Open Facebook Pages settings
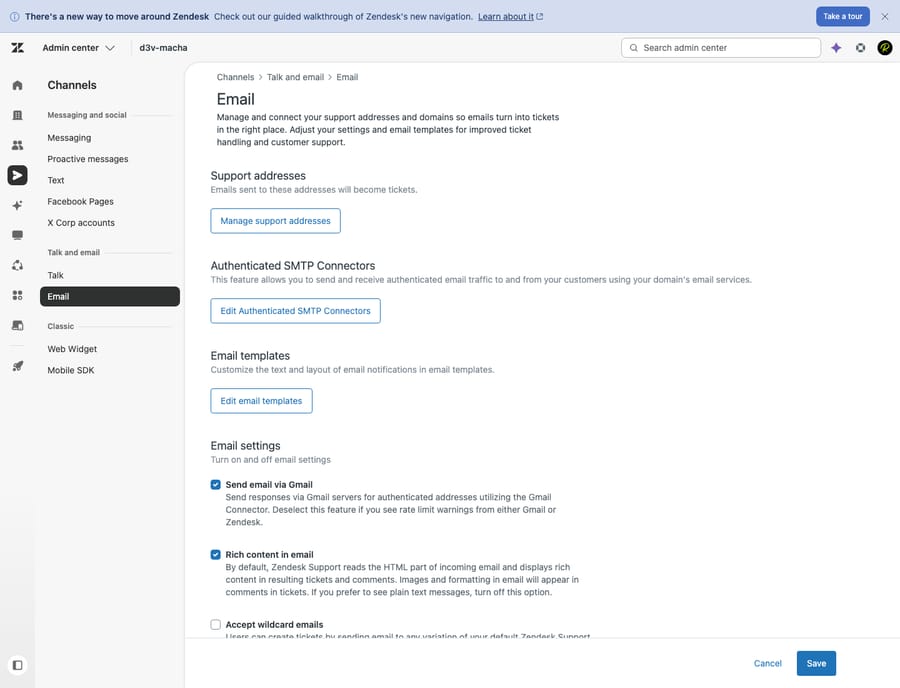 [80, 201]
